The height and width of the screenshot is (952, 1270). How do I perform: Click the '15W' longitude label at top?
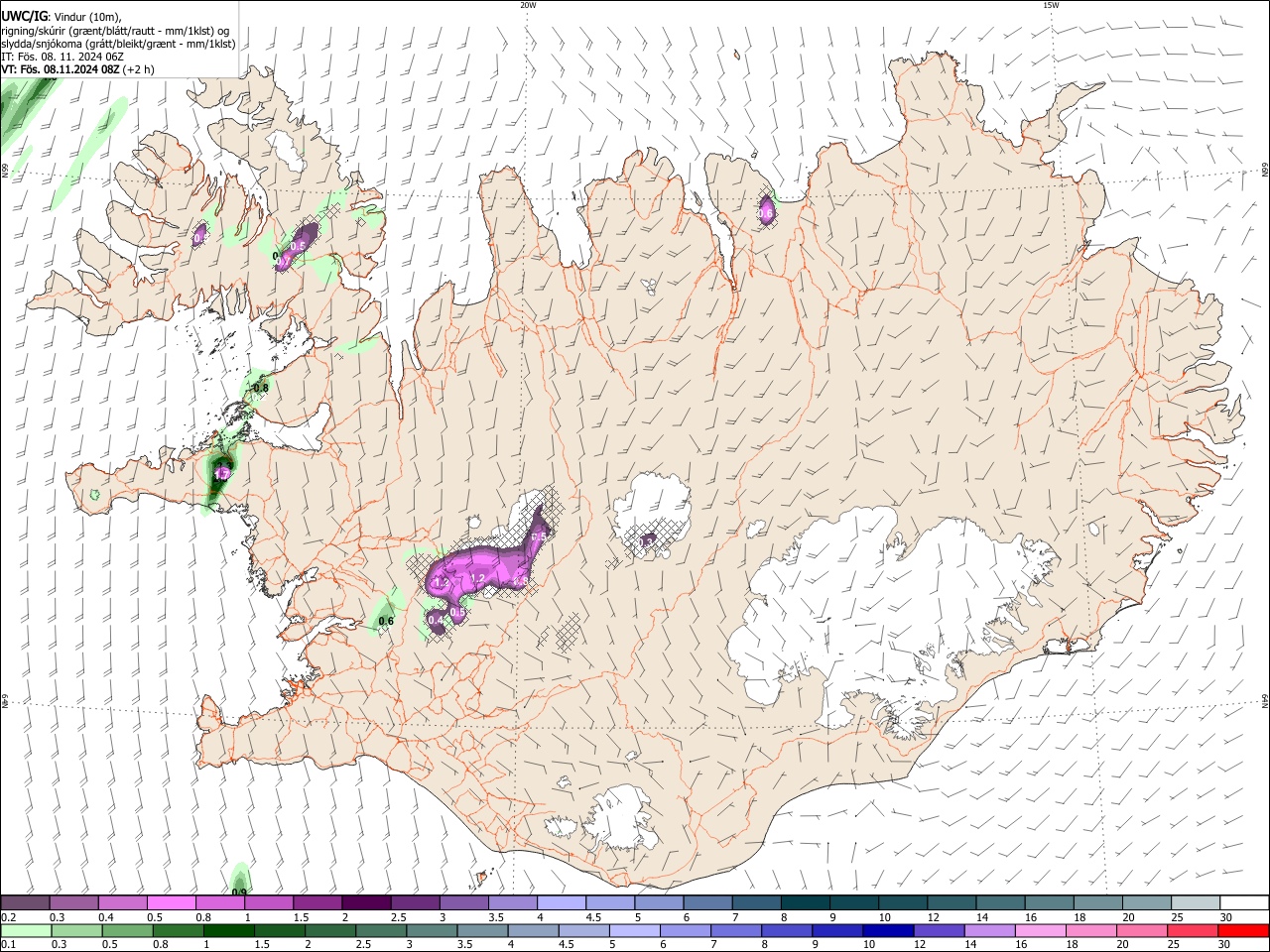pos(1051,5)
